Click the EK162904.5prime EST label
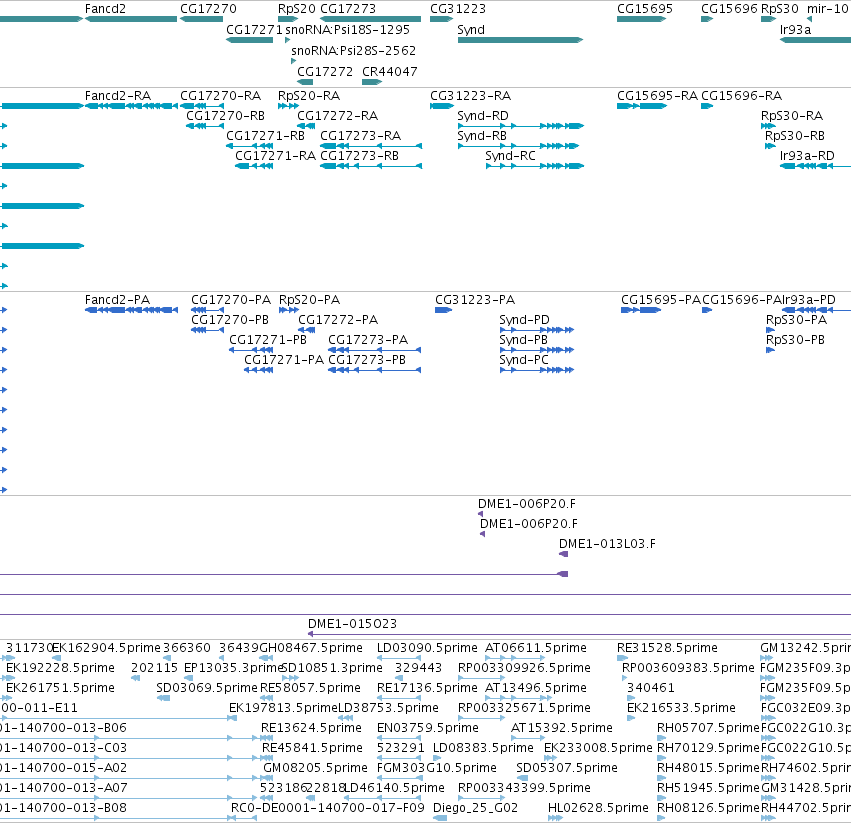851x823 pixels. [107, 648]
